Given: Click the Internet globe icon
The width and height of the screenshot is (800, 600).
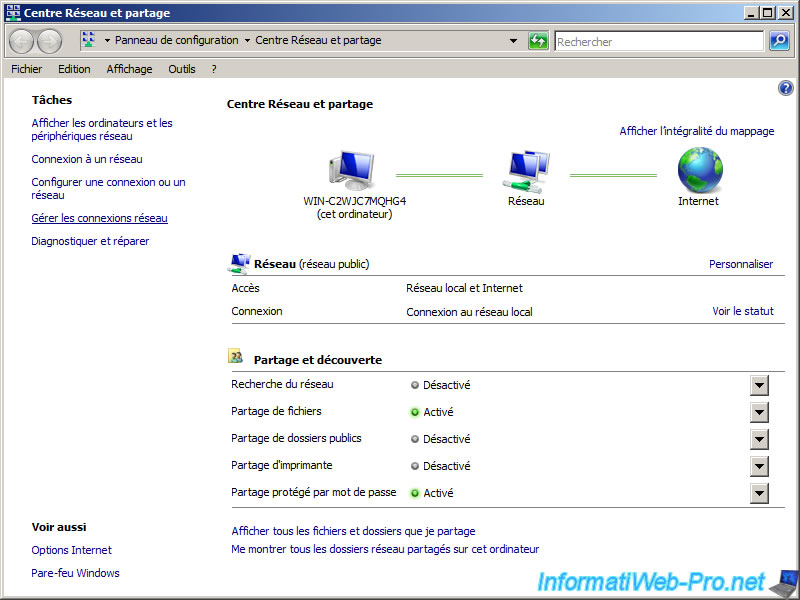Looking at the screenshot, I should [x=699, y=168].
